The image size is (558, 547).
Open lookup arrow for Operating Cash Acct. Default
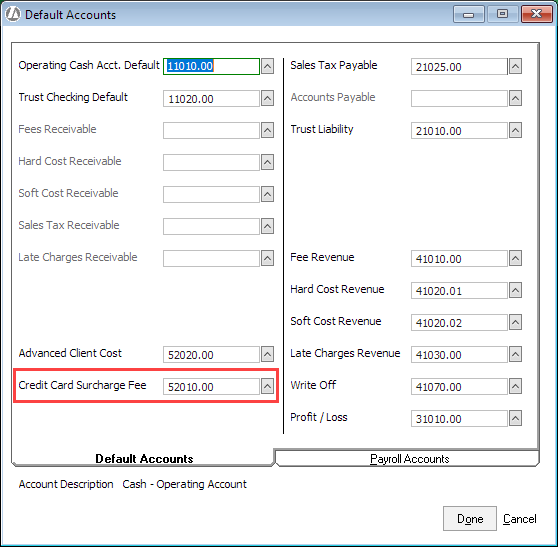(267, 66)
